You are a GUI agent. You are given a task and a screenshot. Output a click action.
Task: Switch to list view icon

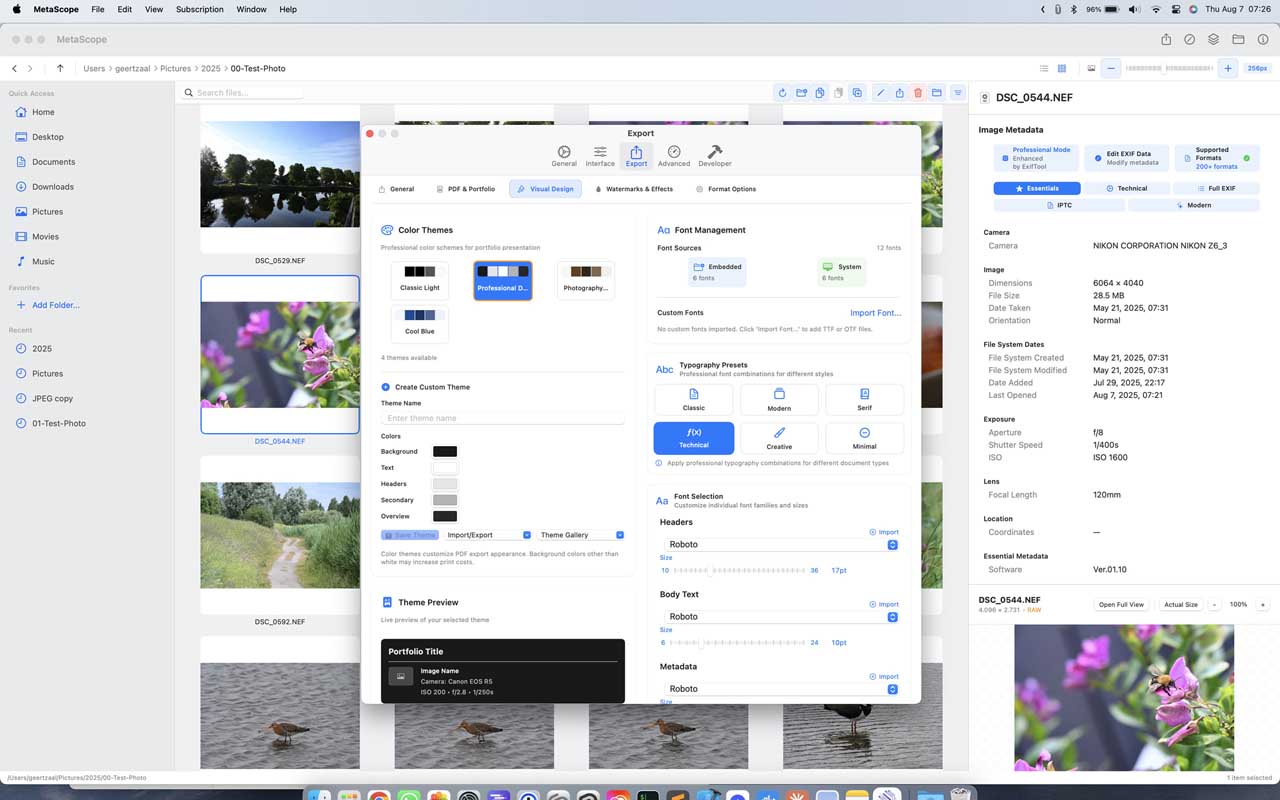pos(1044,68)
